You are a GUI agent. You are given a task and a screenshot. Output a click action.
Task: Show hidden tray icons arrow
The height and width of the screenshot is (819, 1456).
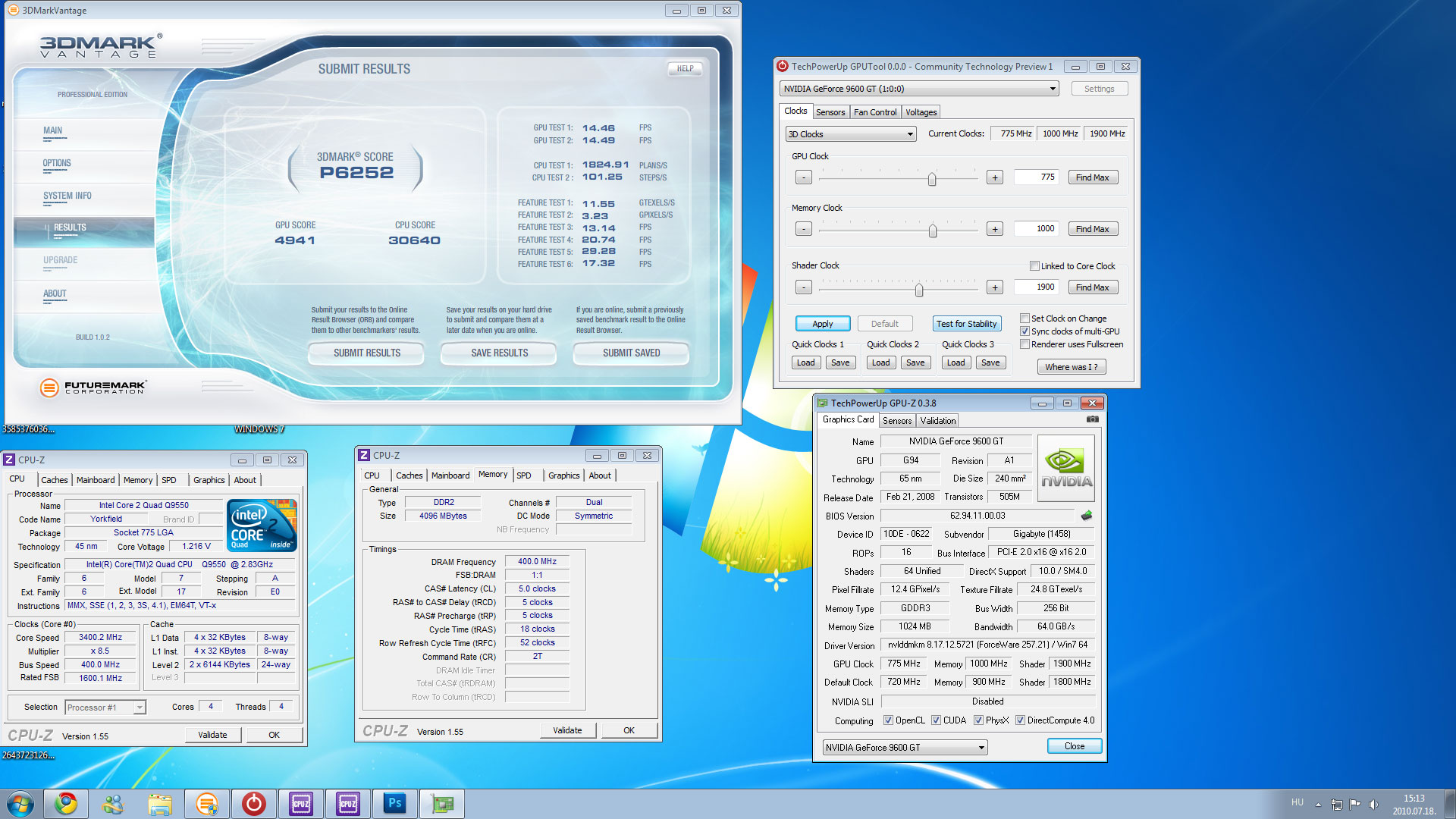(x=1318, y=804)
